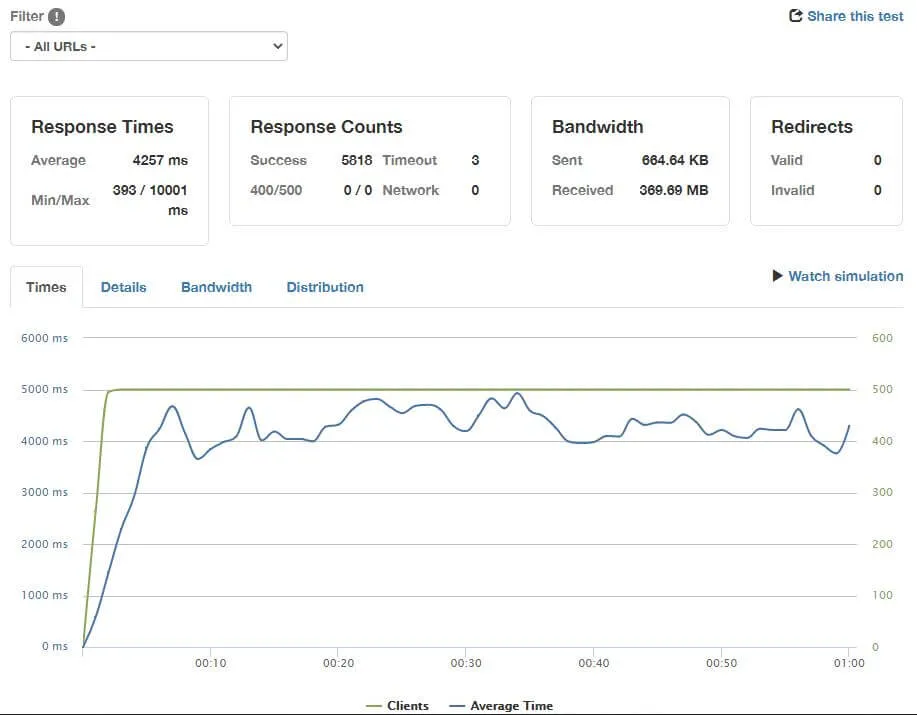Click the play triangle icon for simulation
Image resolution: width=917 pixels, height=715 pixels.
tap(777, 275)
